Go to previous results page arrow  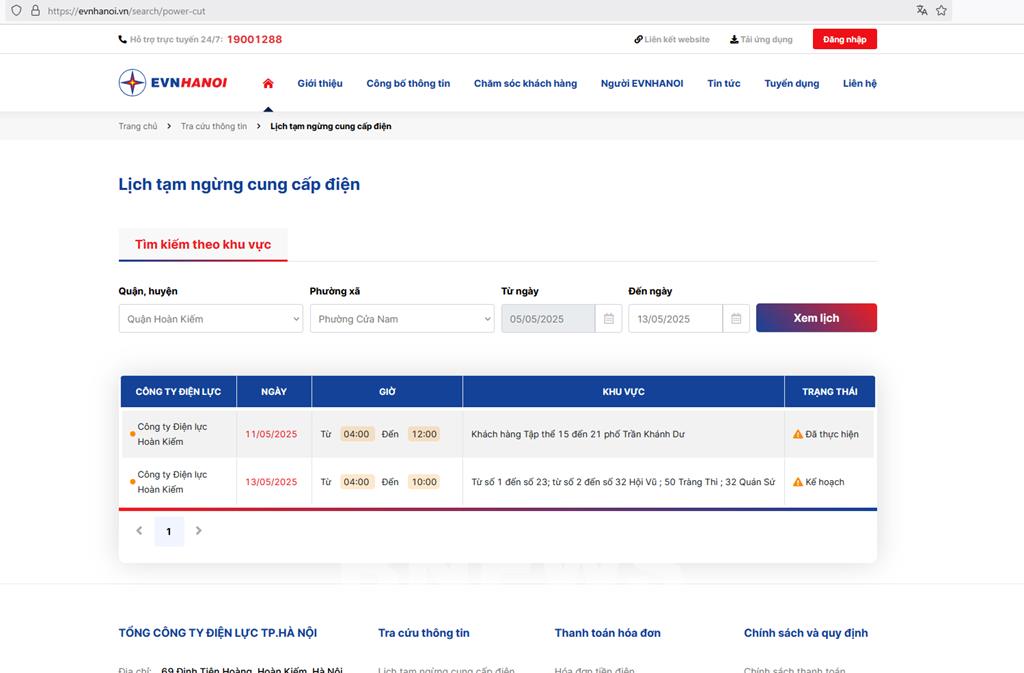point(138,531)
